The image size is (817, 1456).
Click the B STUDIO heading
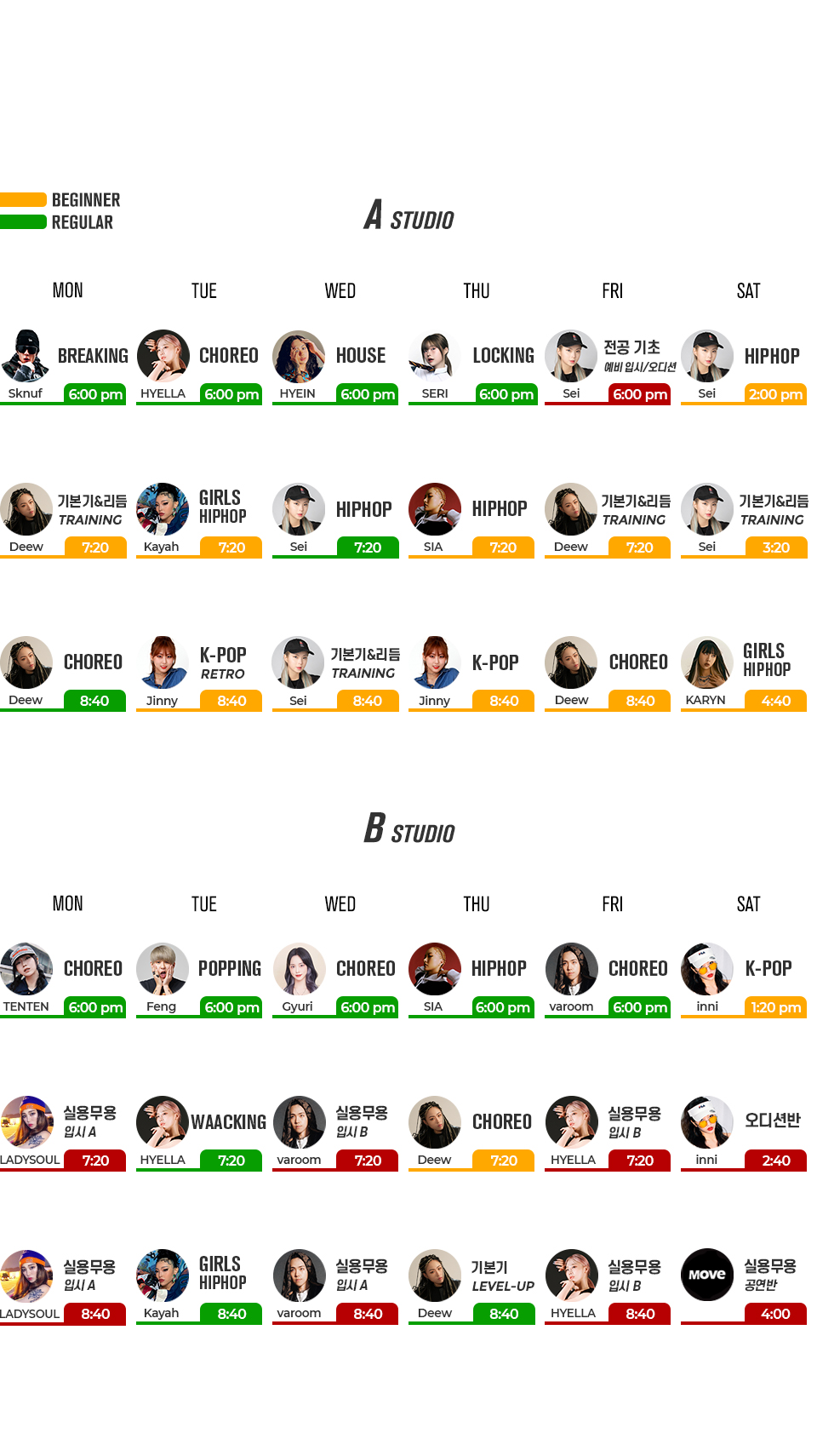409,828
